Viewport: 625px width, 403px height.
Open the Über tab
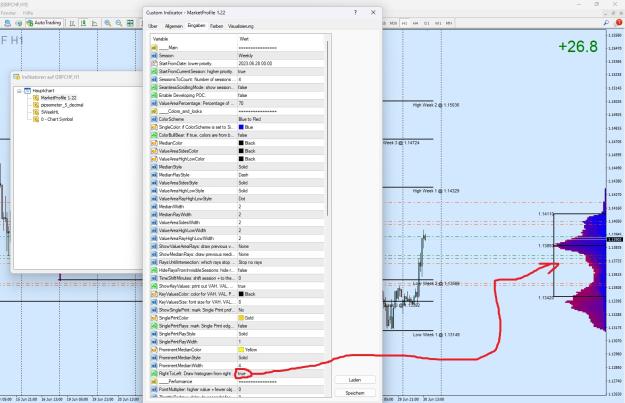153,26
